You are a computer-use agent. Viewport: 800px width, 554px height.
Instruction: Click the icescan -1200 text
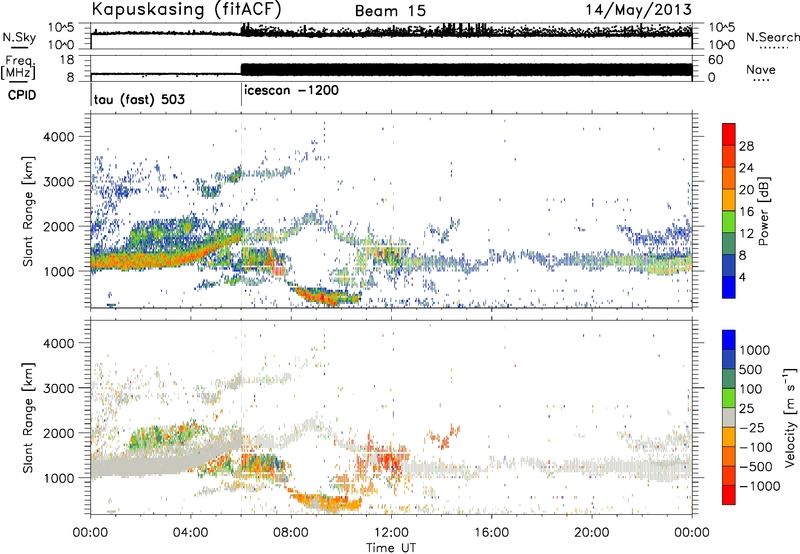tap(291, 90)
